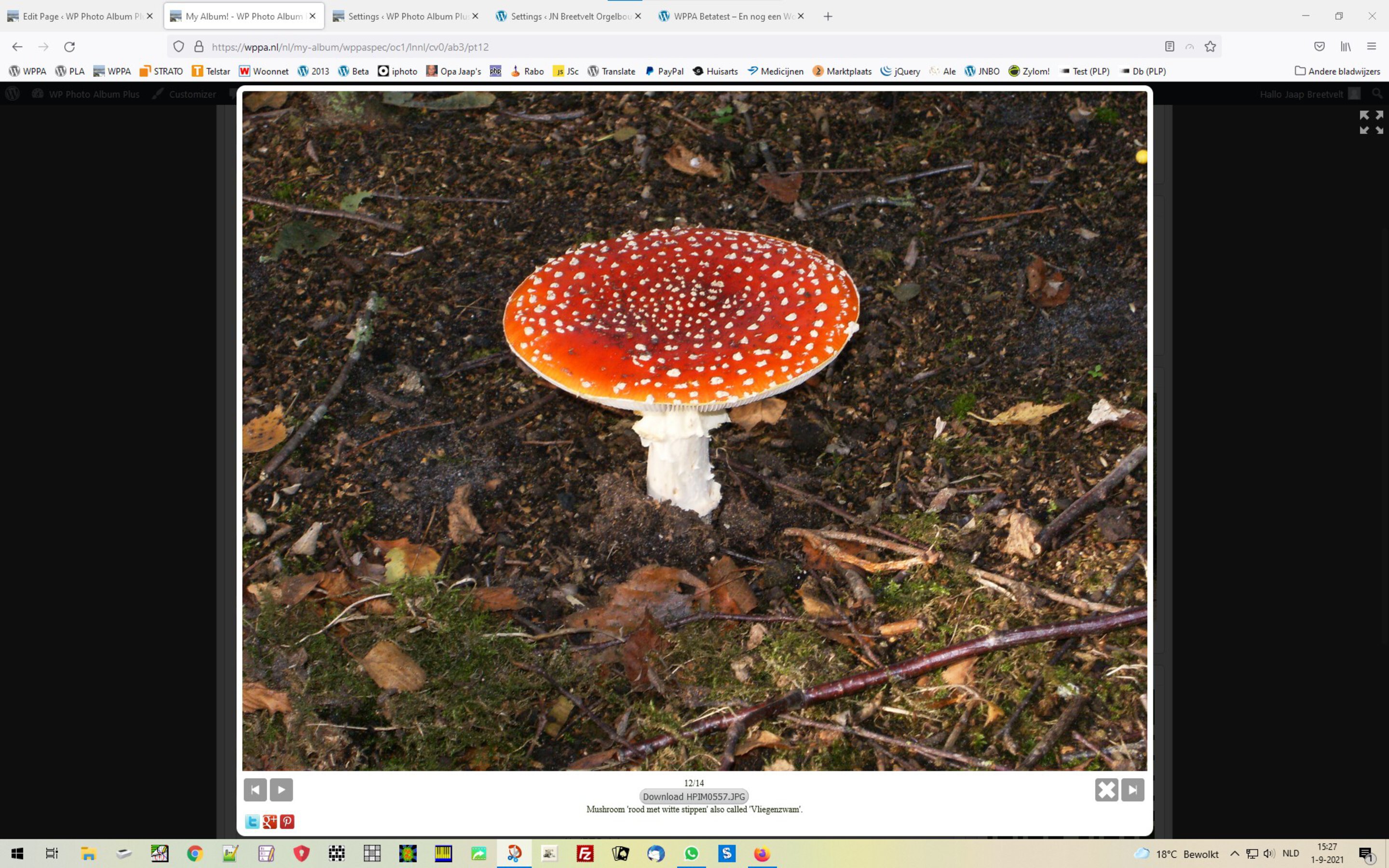This screenshot has height=868, width=1389.
Task: Open FileZilla from the taskbar
Action: [586, 854]
